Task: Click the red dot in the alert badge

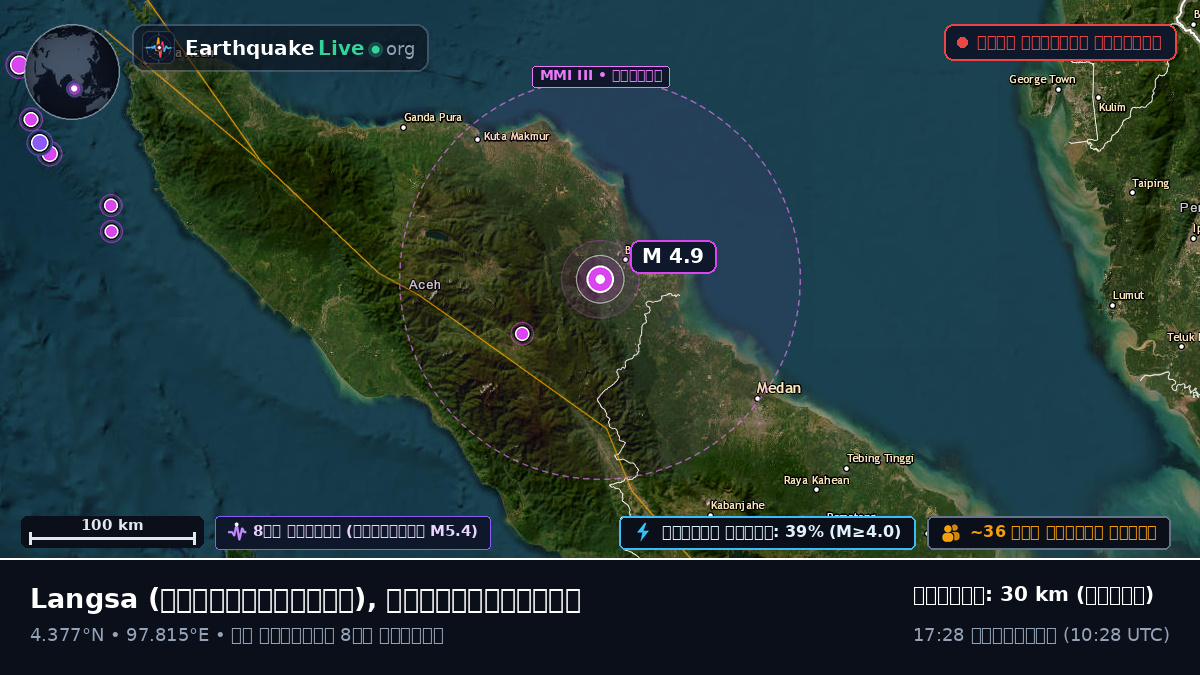Action: coord(962,42)
